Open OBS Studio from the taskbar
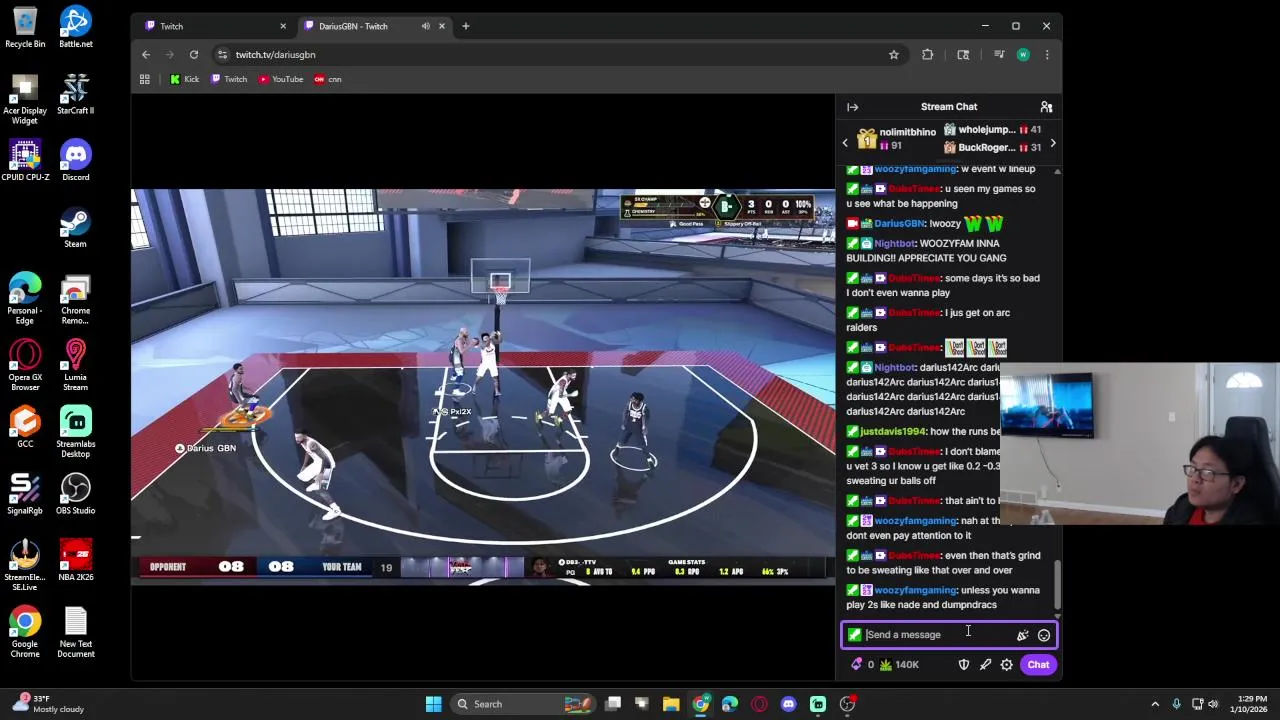This screenshot has width=1280, height=720. tap(847, 704)
